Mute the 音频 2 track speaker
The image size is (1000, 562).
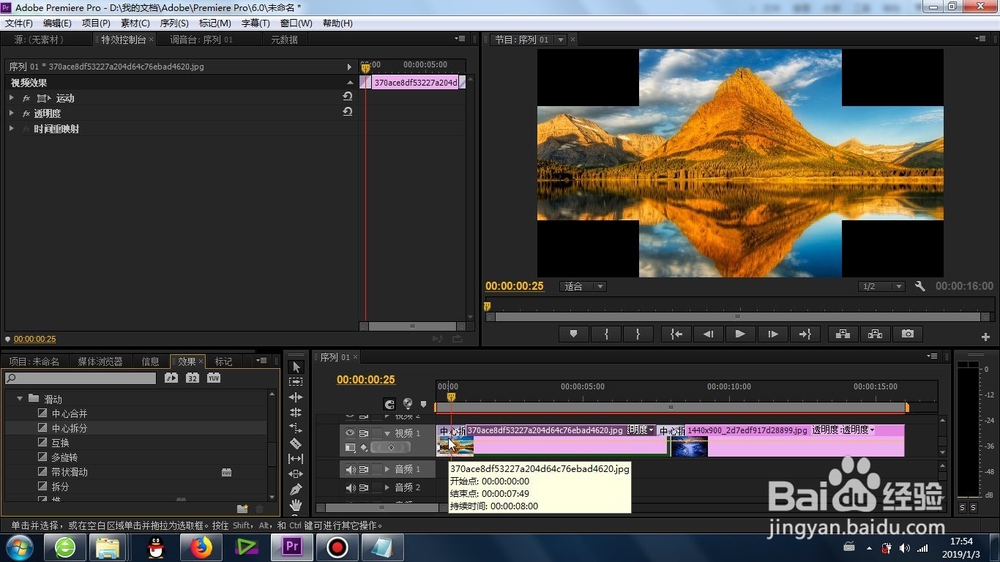click(349, 487)
